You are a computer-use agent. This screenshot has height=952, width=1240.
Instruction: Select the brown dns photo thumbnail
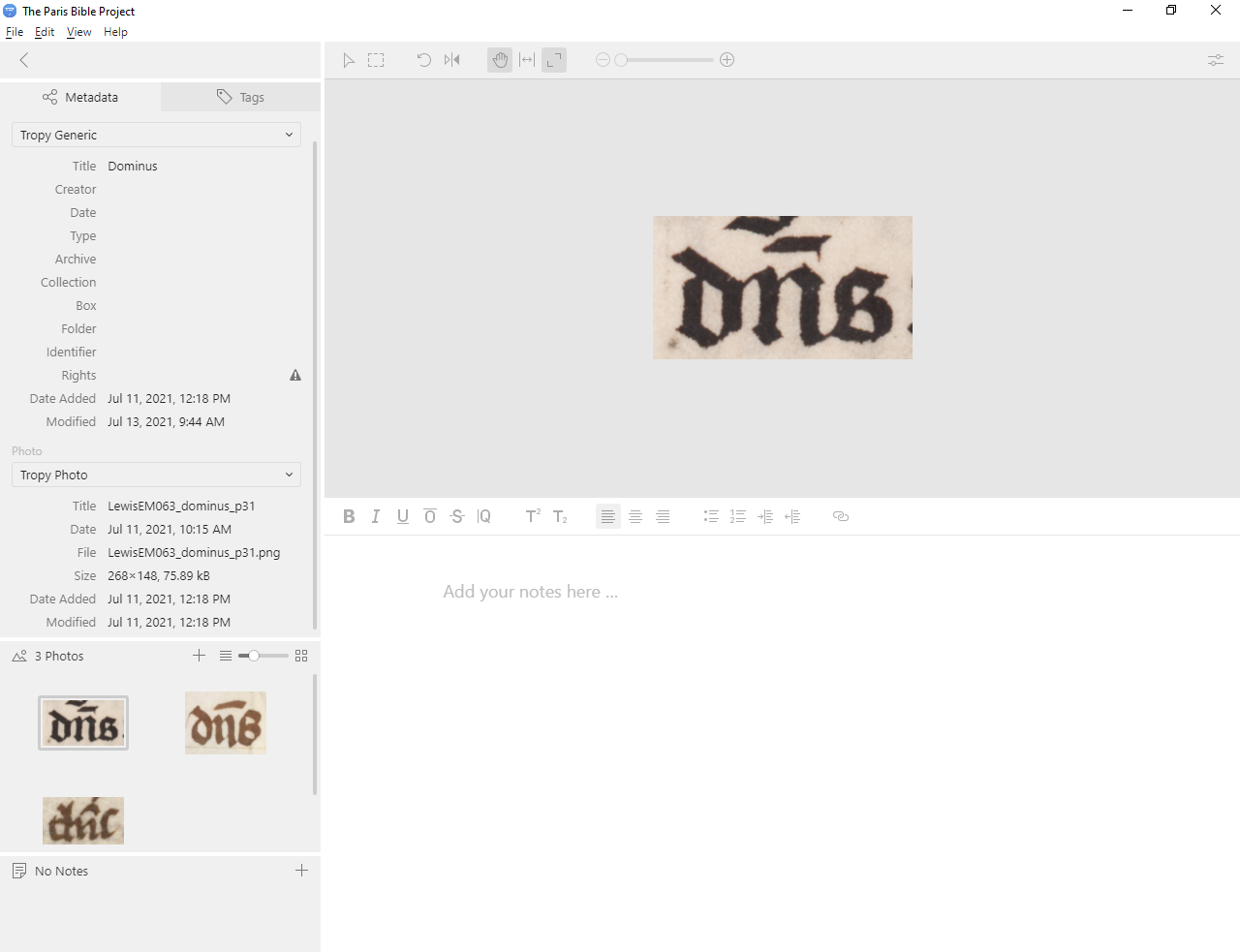click(x=226, y=723)
